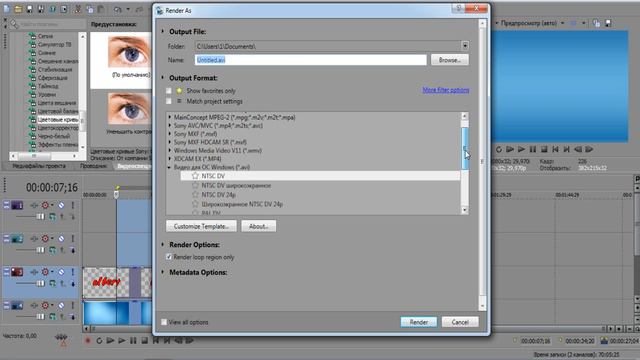Viewport: 640px width, 360px height.
Task: Enable Show favorites only checkbox
Action: point(169,91)
